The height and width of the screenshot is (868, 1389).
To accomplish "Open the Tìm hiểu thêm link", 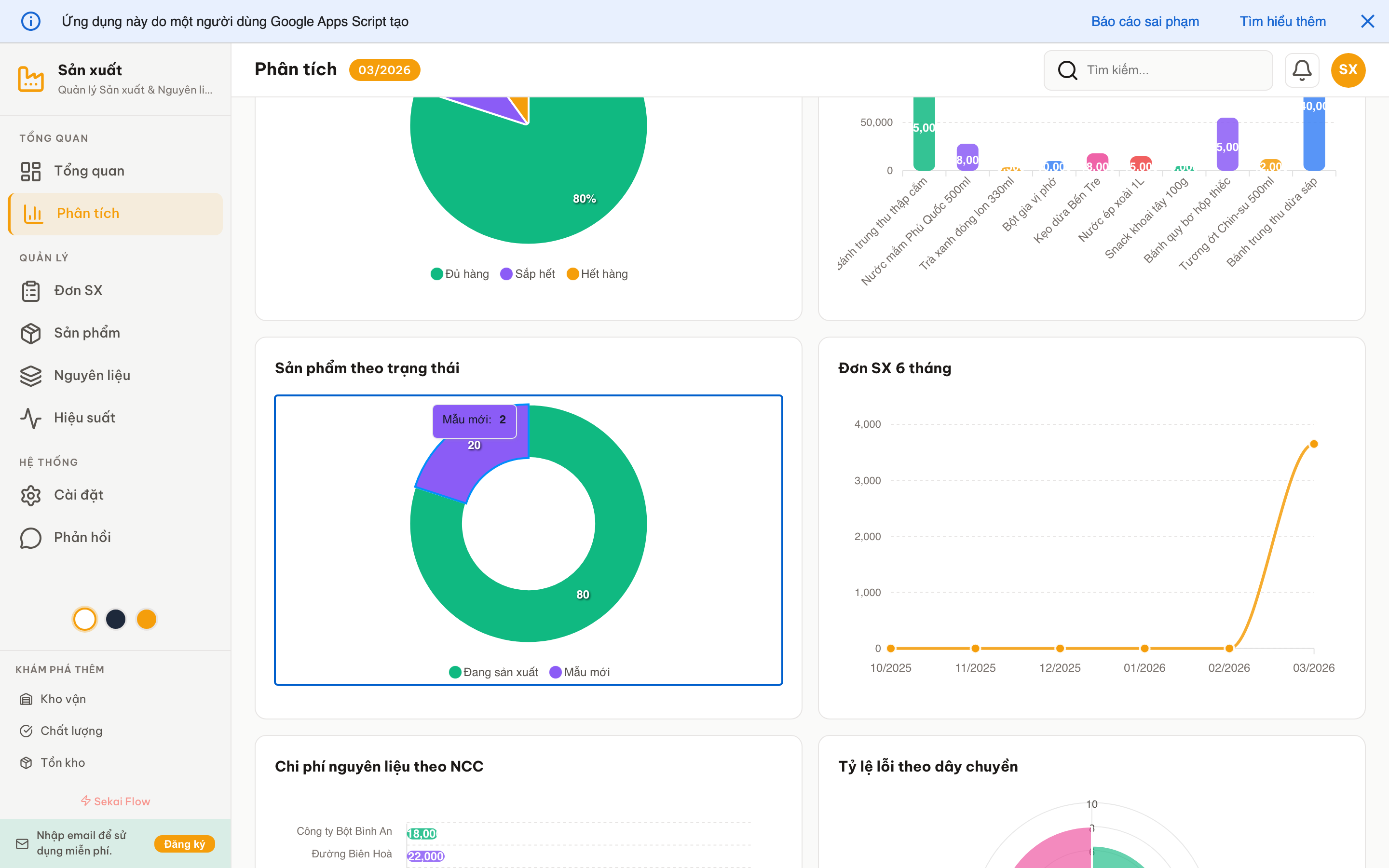I will [x=1282, y=21].
